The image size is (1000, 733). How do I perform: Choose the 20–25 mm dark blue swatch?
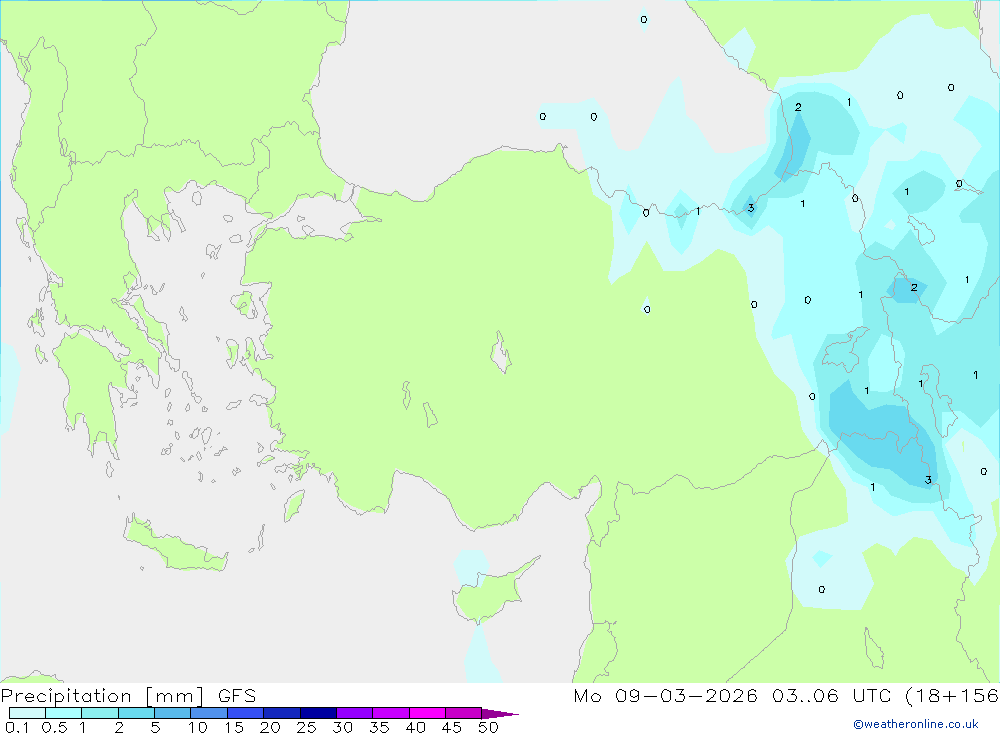(281, 713)
